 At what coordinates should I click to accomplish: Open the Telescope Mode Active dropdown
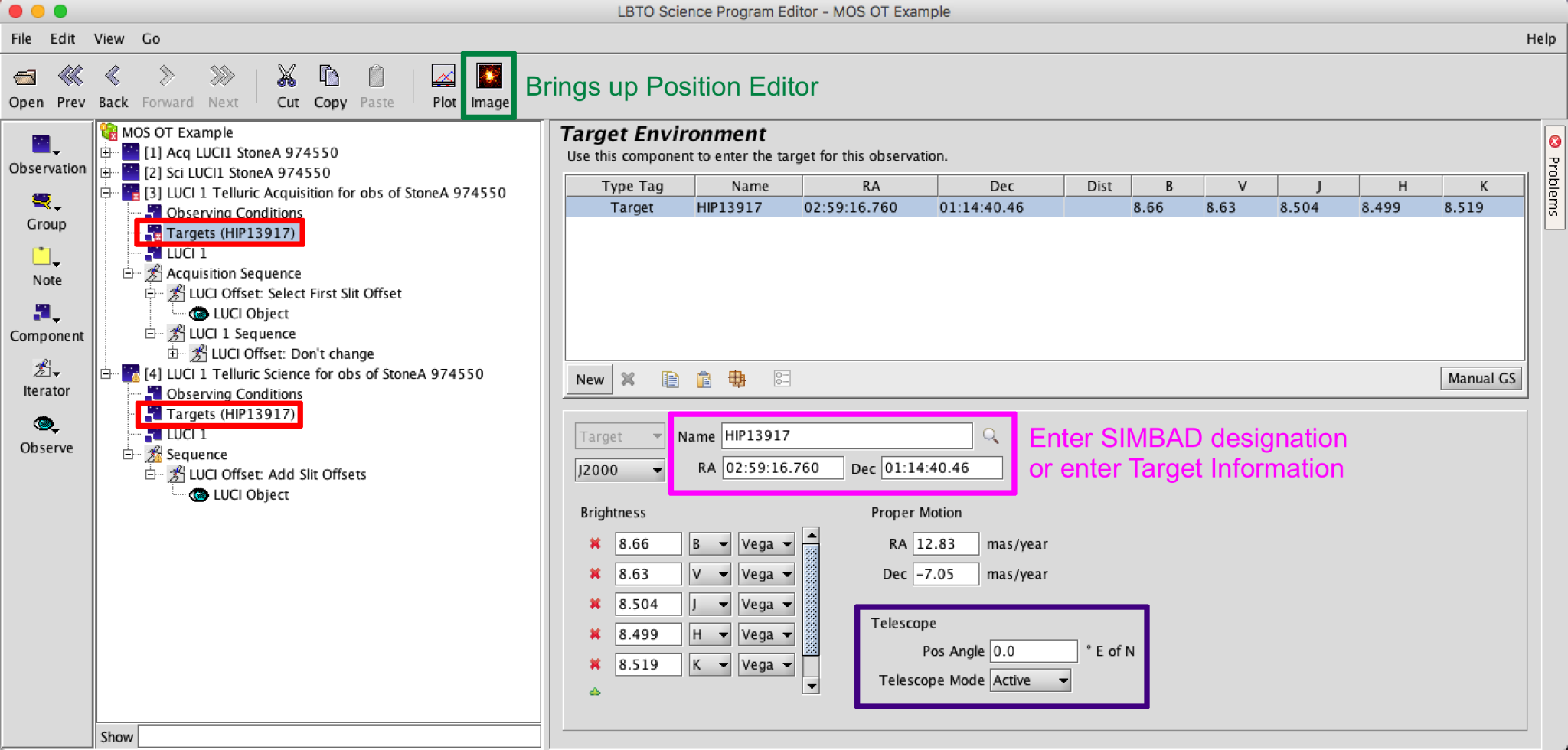(x=1031, y=680)
